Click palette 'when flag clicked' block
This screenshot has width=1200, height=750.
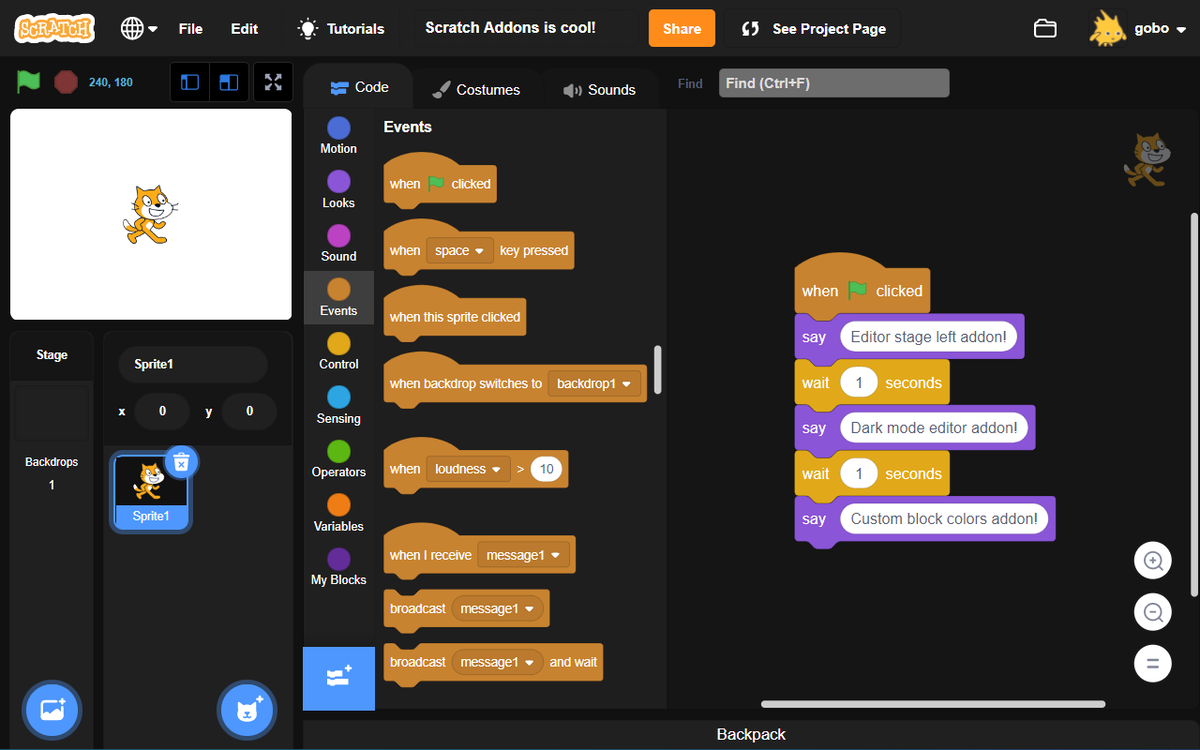[x=440, y=181]
